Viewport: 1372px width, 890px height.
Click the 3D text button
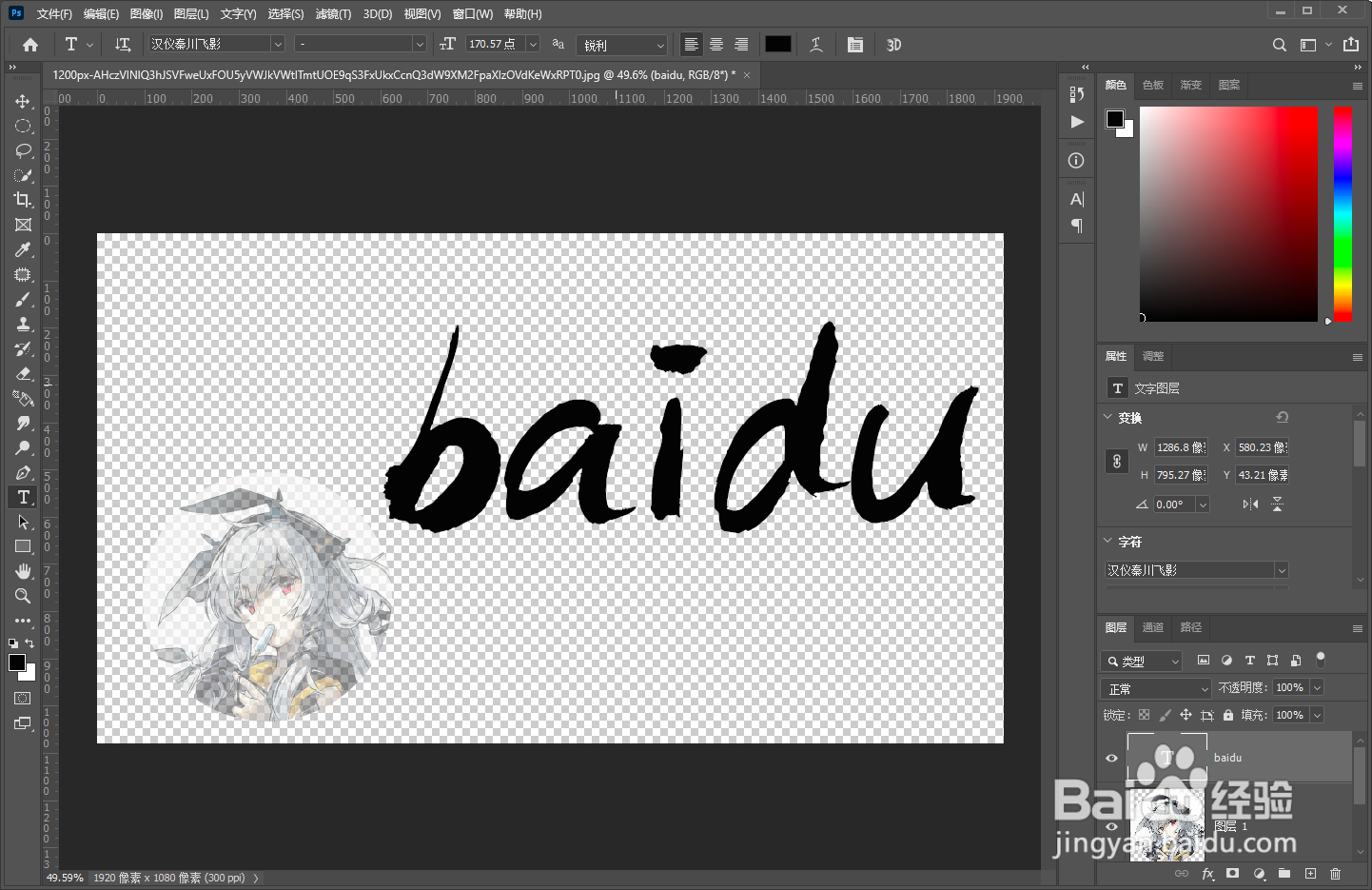(893, 45)
